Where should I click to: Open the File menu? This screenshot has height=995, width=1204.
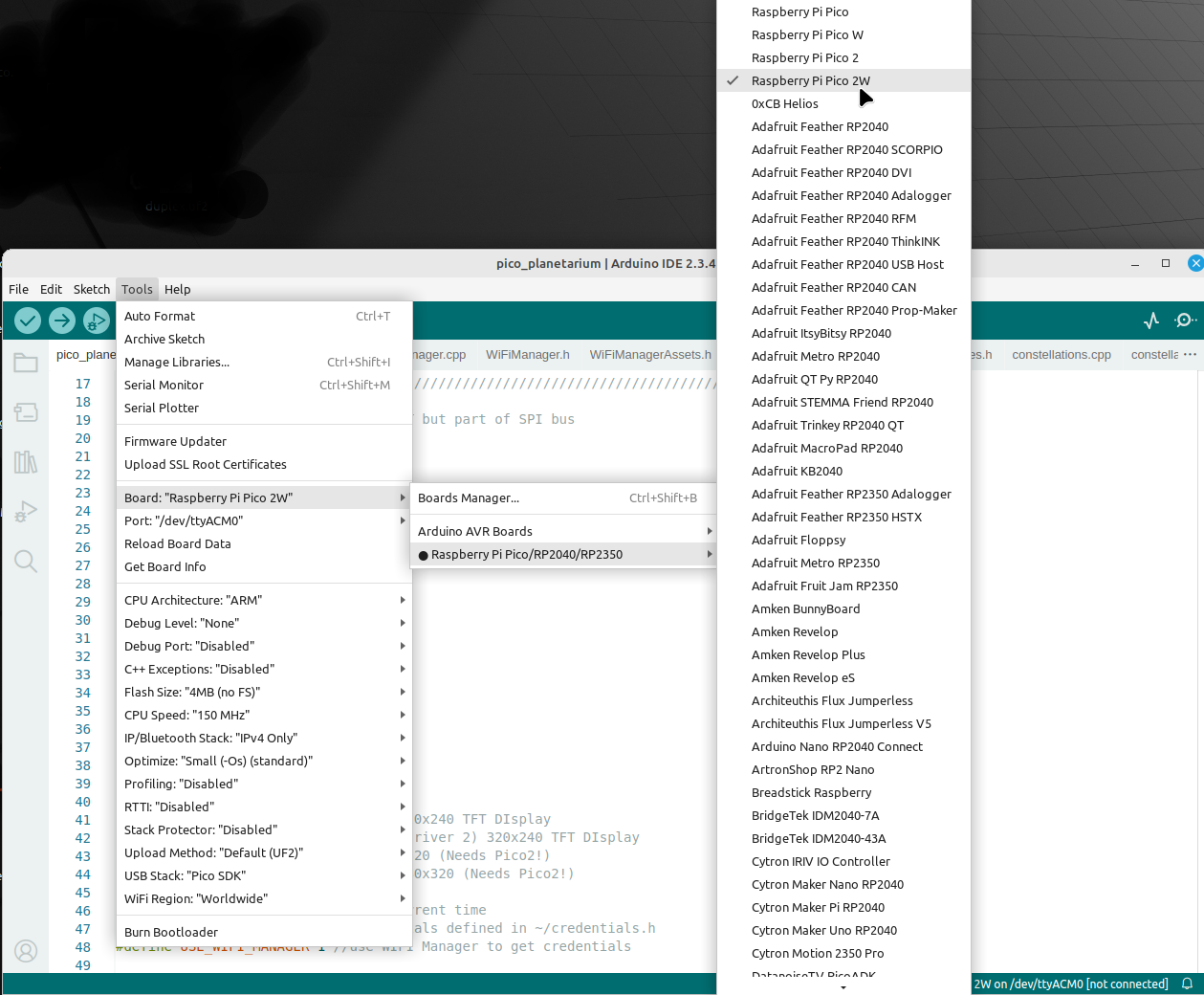pyautogui.click(x=18, y=289)
